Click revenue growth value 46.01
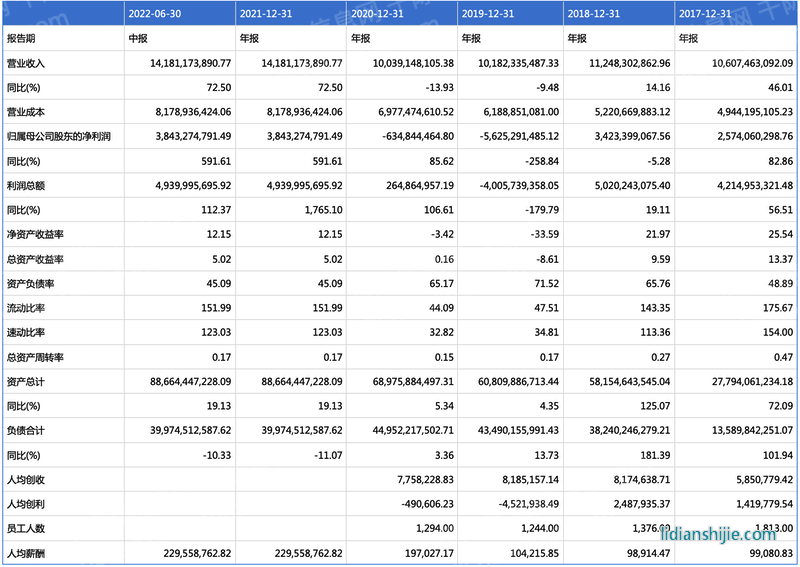The width and height of the screenshot is (800, 567). click(x=781, y=87)
